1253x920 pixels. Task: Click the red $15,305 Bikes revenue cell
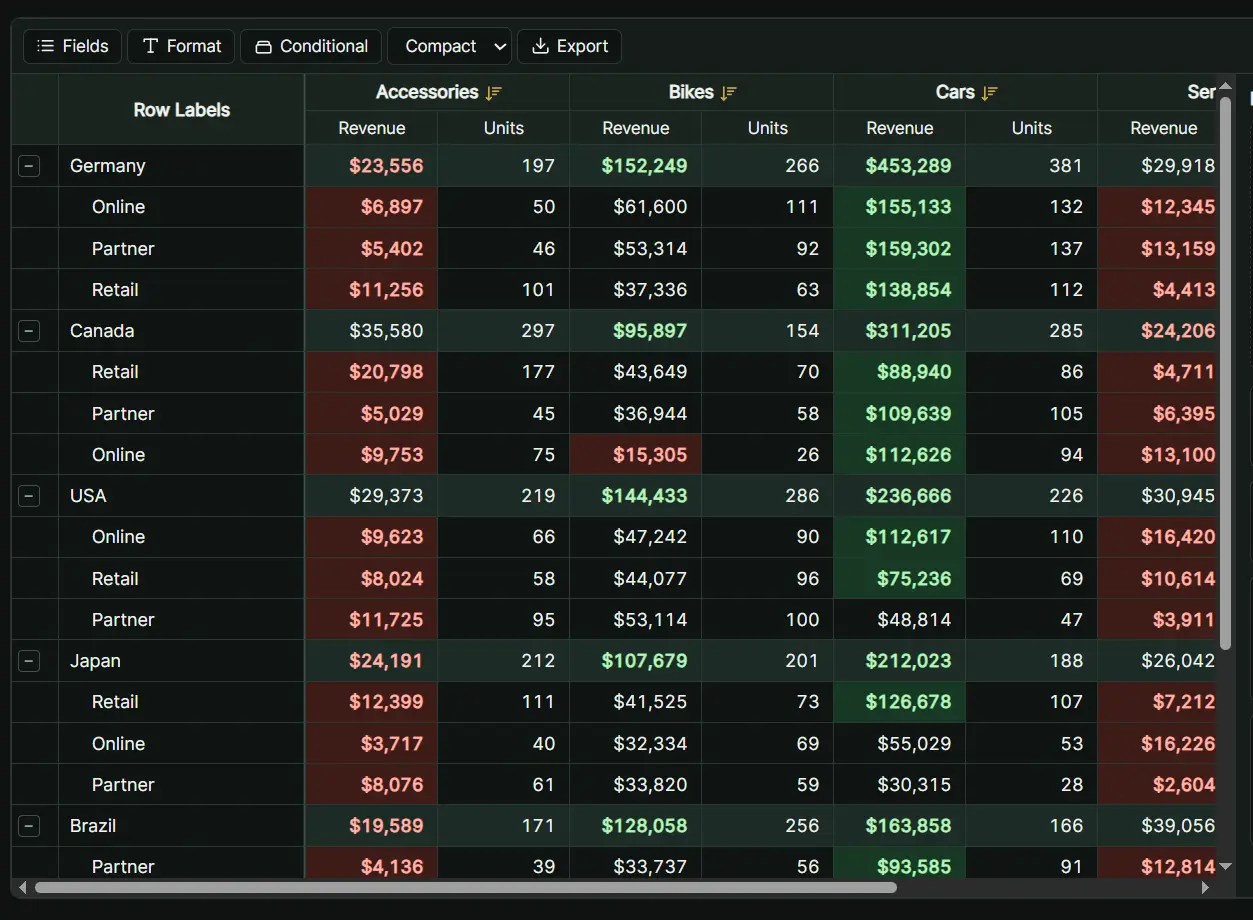point(635,455)
